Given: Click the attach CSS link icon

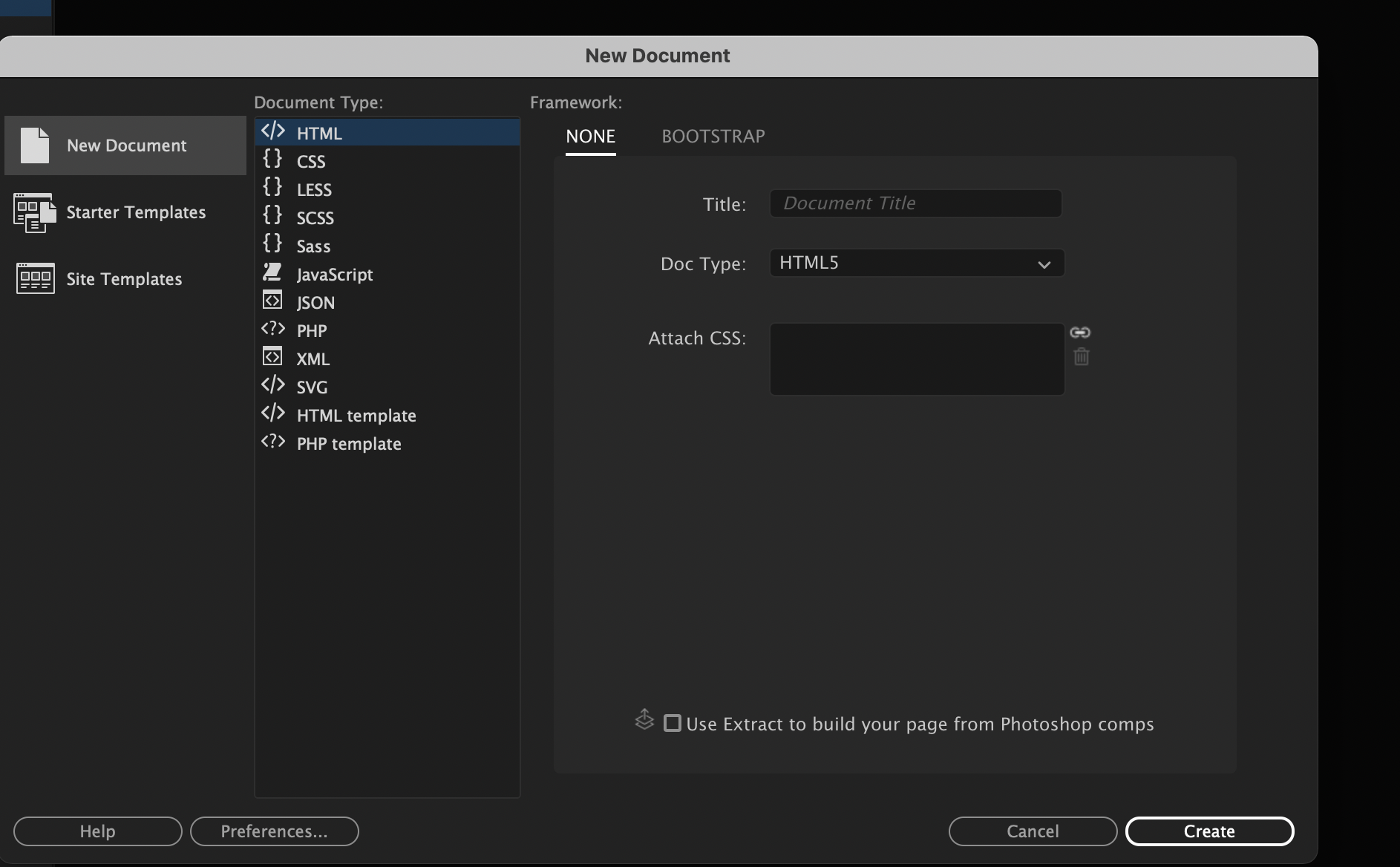Looking at the screenshot, I should tap(1081, 333).
